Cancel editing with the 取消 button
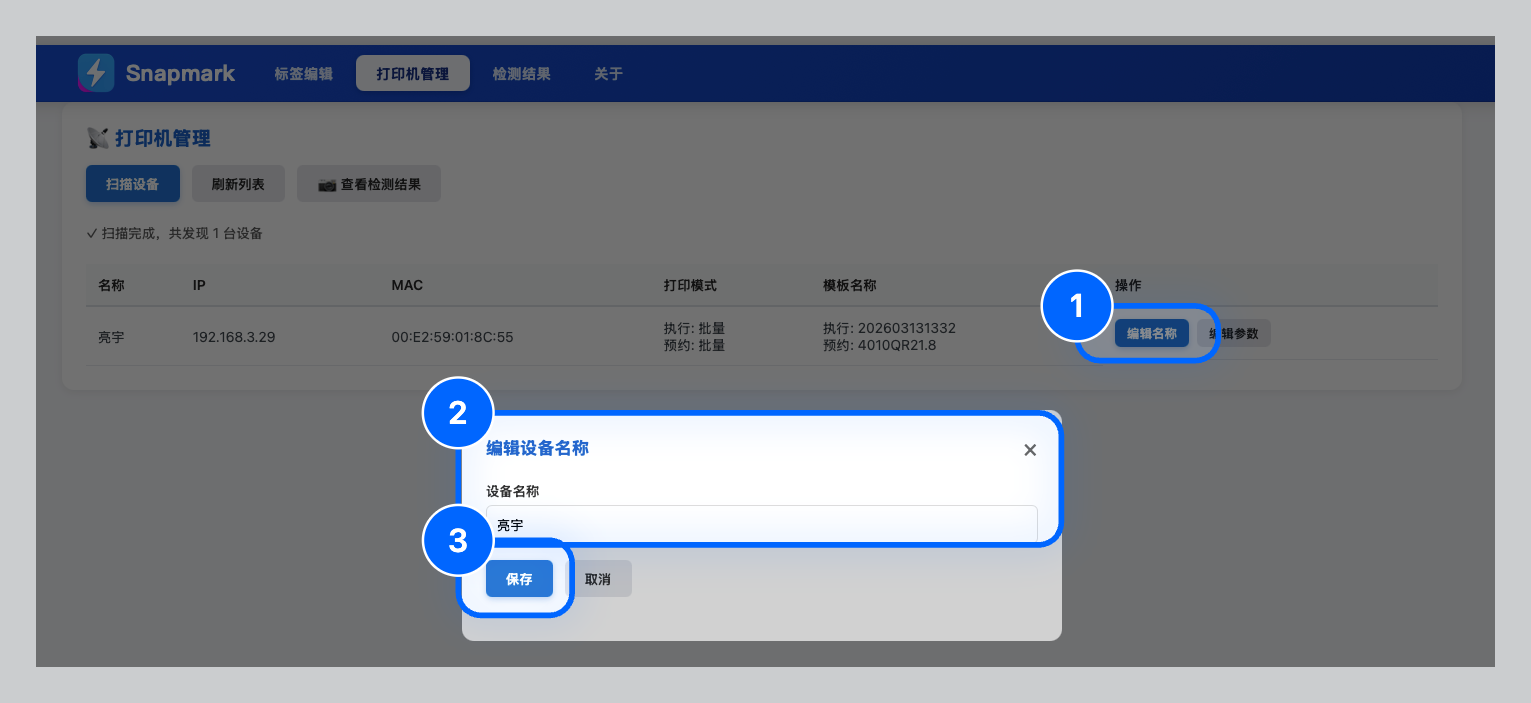The image size is (1531, 703). pyautogui.click(x=600, y=578)
